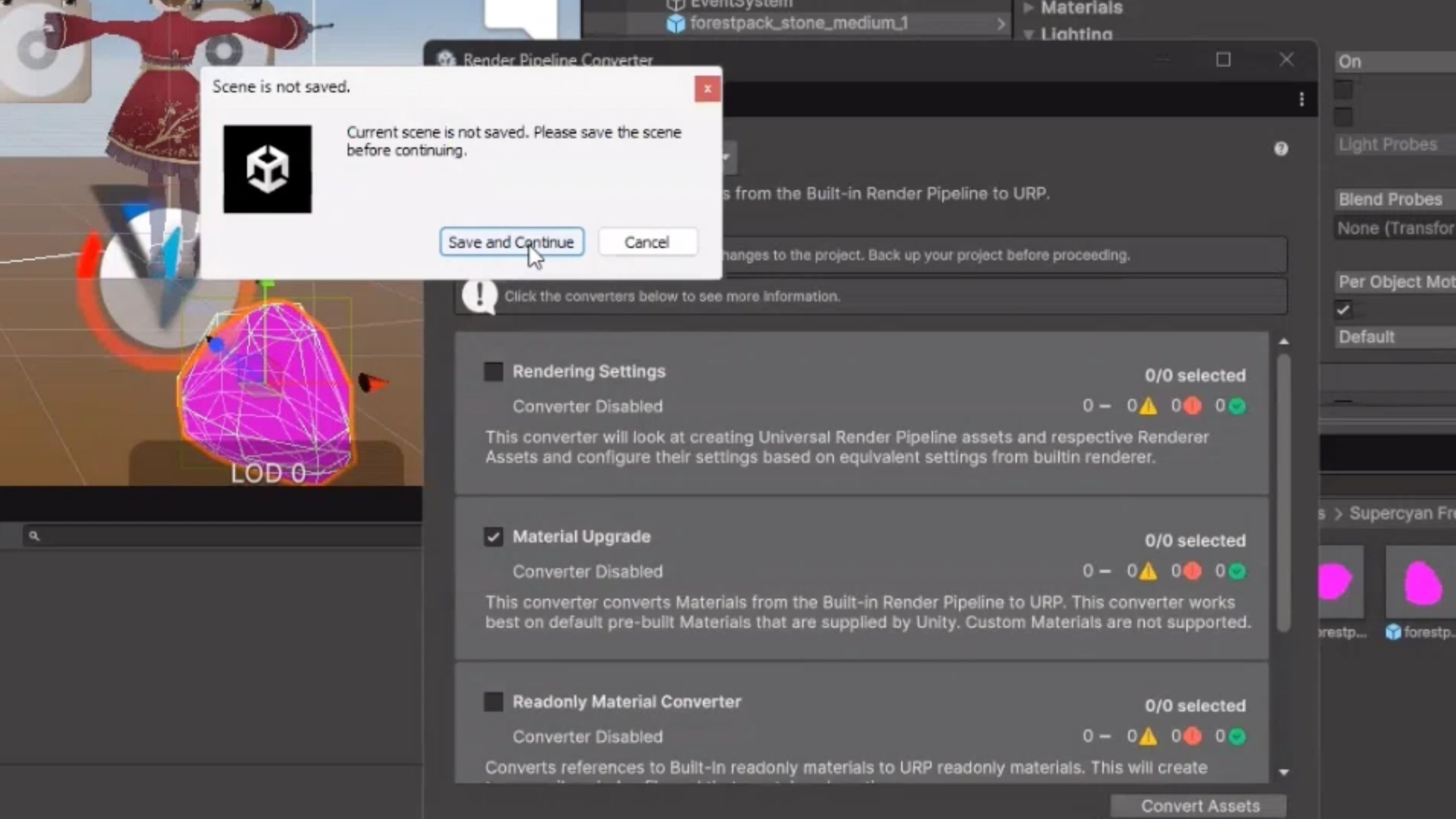Click Readonly Material Converter title
This screenshot has height=819, width=1456.
pos(627,701)
